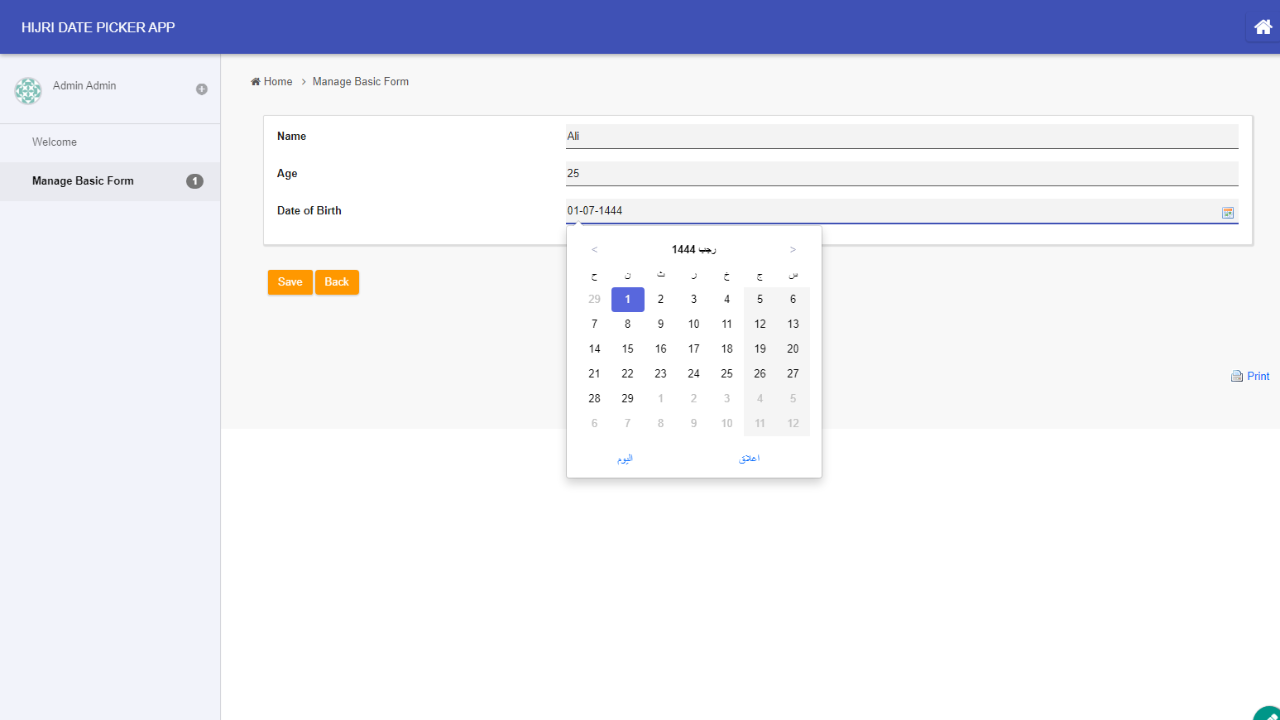The image size is (1280, 720).
Task: Select Manage Basic Form in the sidebar
Action: tap(83, 181)
